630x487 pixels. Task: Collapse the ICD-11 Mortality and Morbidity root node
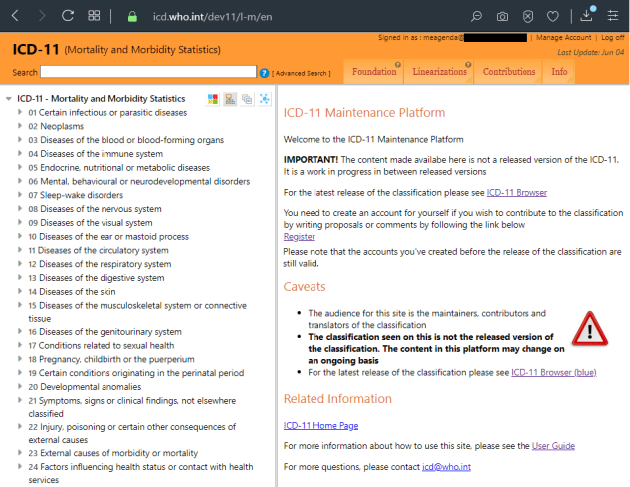click(x=9, y=99)
